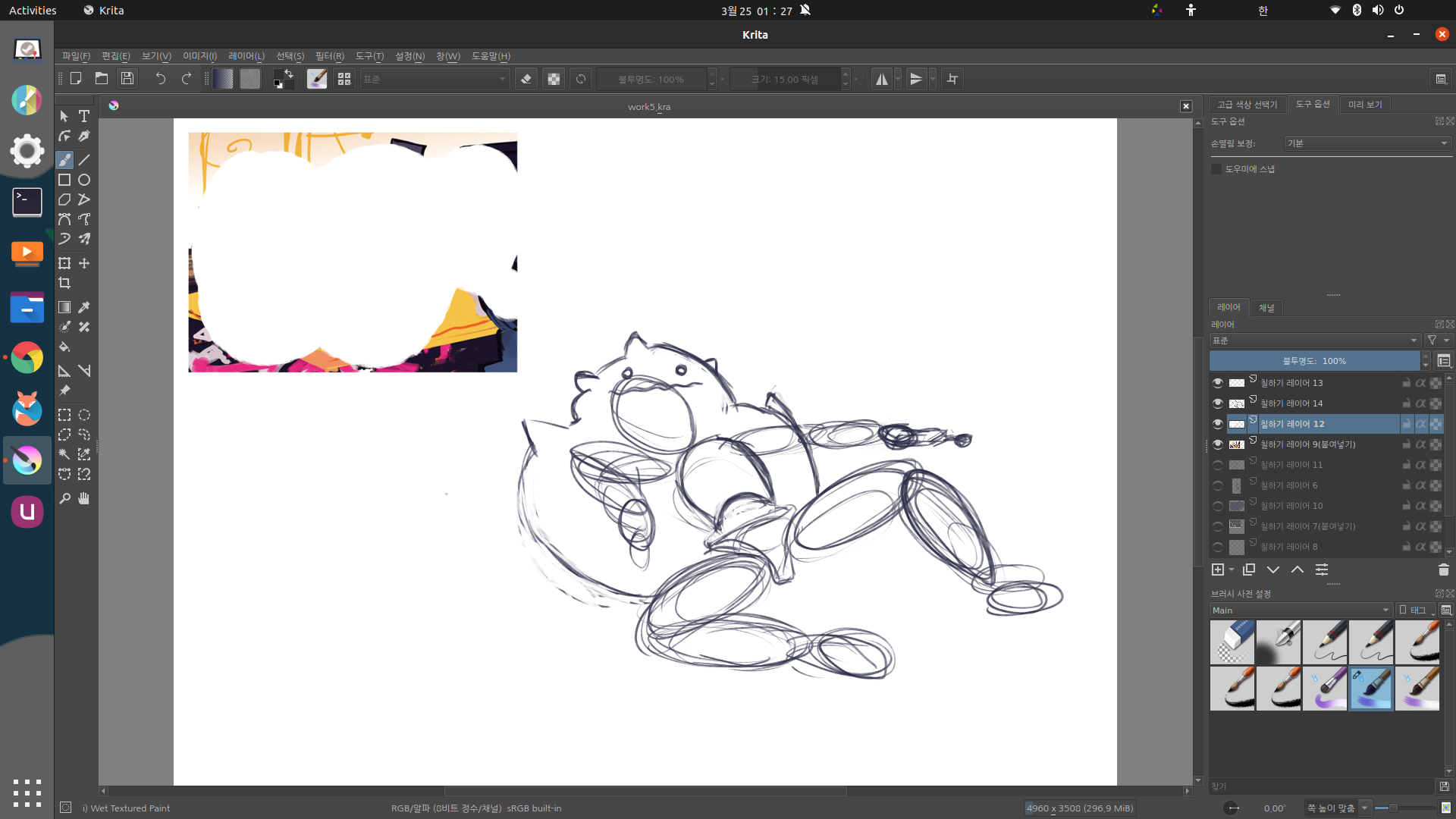Hide 칠하기 레이어 13 eye icon
The width and height of the screenshot is (1456, 819).
pos(1218,383)
